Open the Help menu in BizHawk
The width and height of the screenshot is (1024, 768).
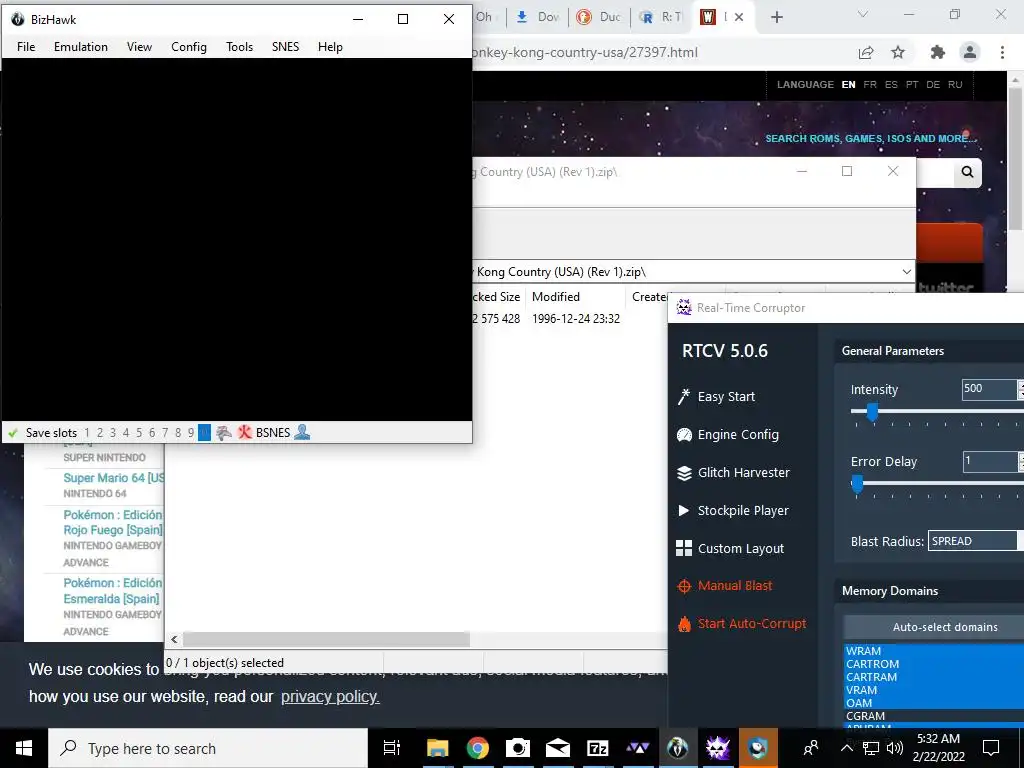[330, 47]
